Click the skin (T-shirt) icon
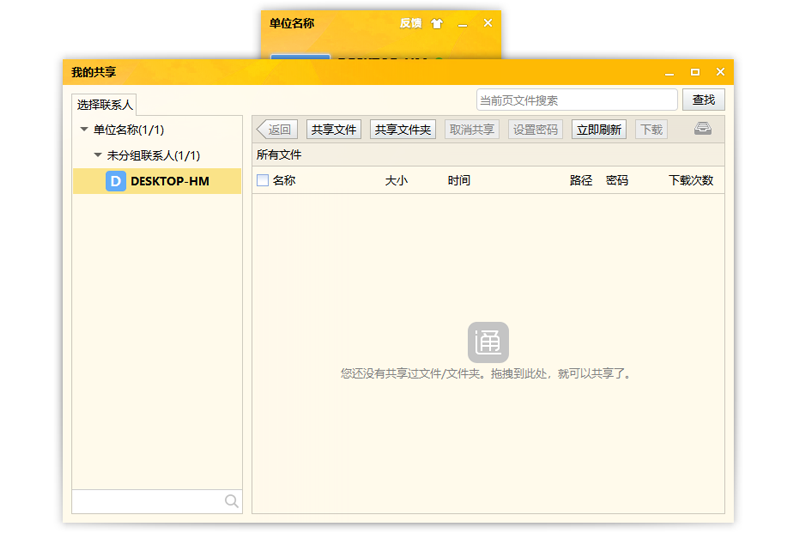The image size is (800, 533). (437, 23)
